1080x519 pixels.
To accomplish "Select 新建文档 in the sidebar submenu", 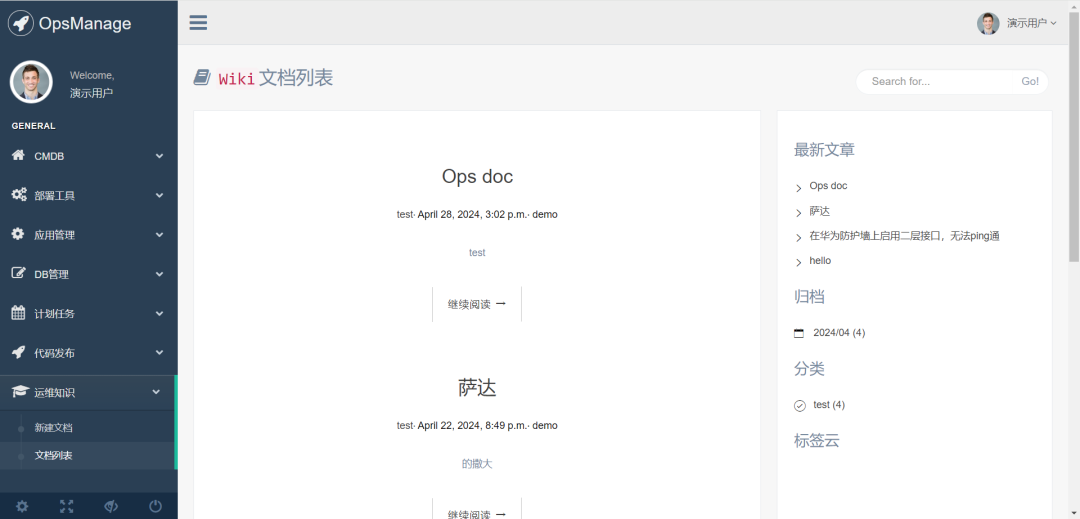I will (53, 428).
